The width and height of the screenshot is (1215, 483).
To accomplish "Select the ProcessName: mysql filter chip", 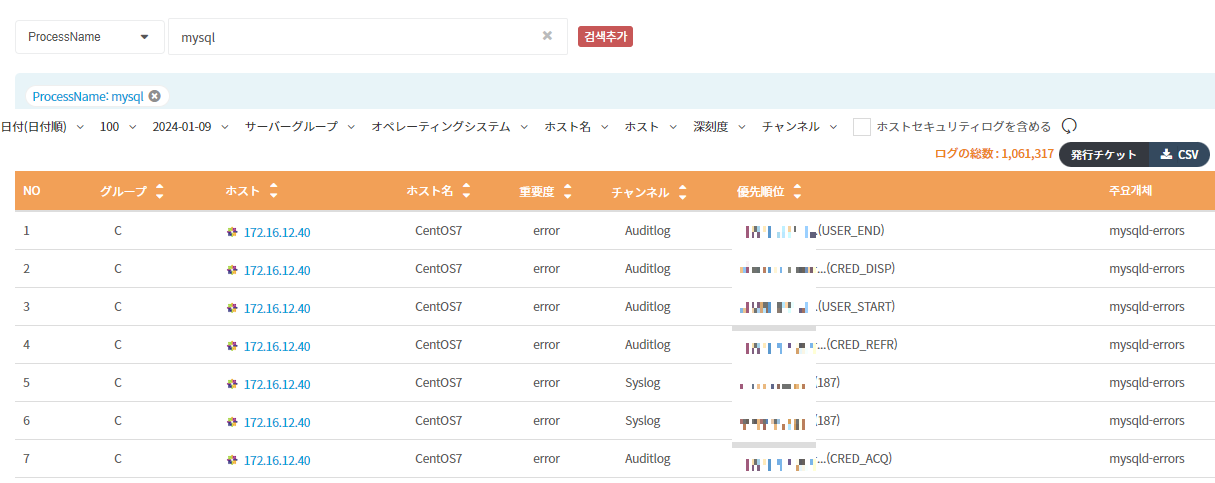I will coord(97,96).
